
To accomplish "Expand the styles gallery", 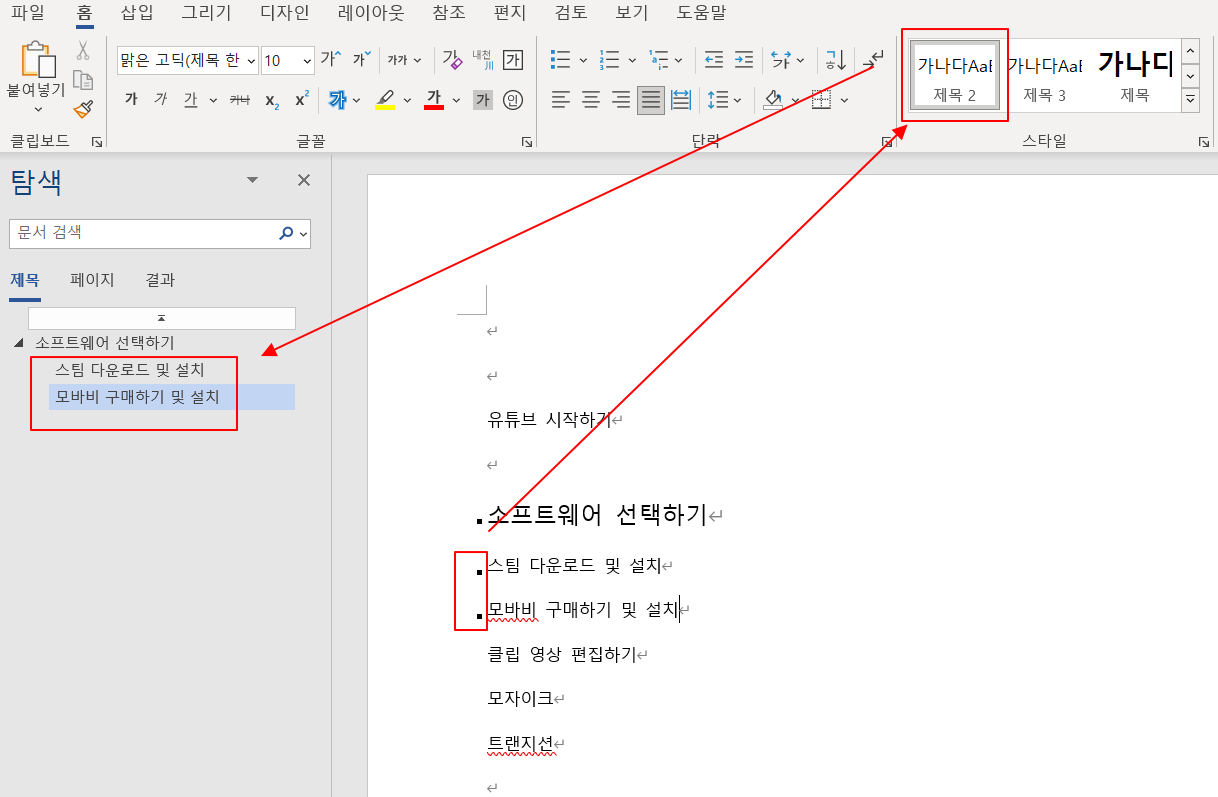I will (1190, 99).
